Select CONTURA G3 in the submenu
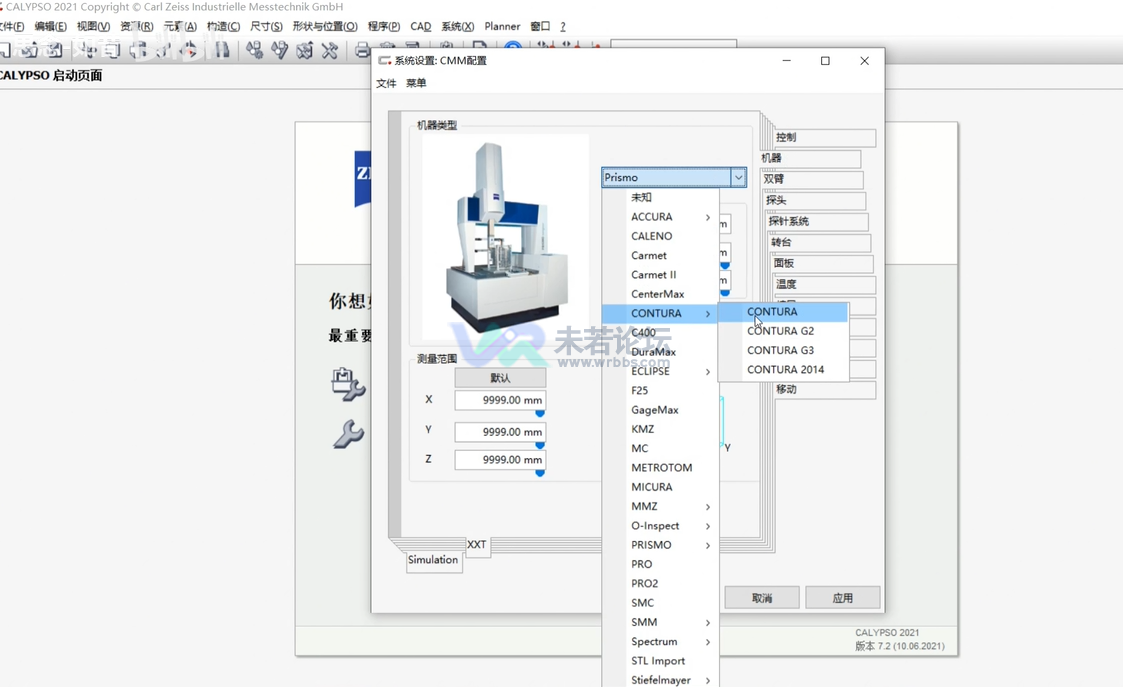The height and width of the screenshot is (687, 1123). pyautogui.click(x=783, y=350)
